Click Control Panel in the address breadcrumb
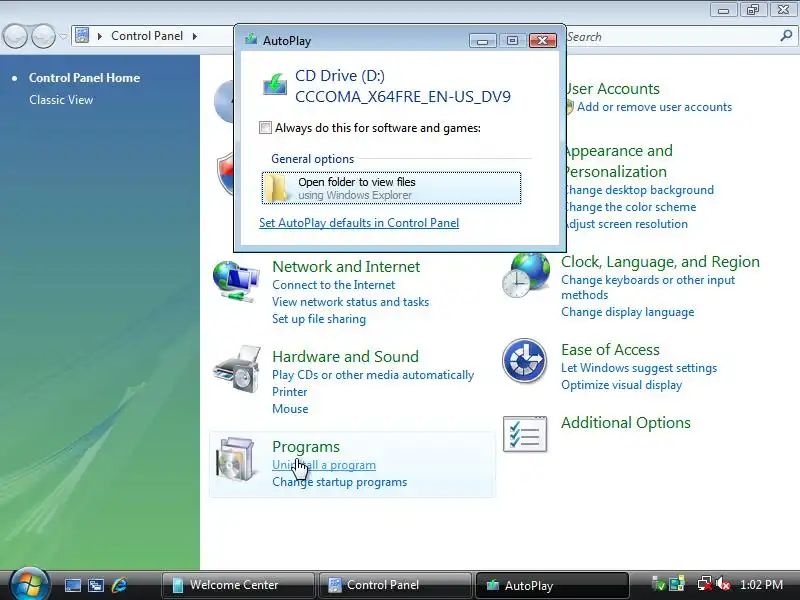Screen dimensions: 800x600 (147, 36)
